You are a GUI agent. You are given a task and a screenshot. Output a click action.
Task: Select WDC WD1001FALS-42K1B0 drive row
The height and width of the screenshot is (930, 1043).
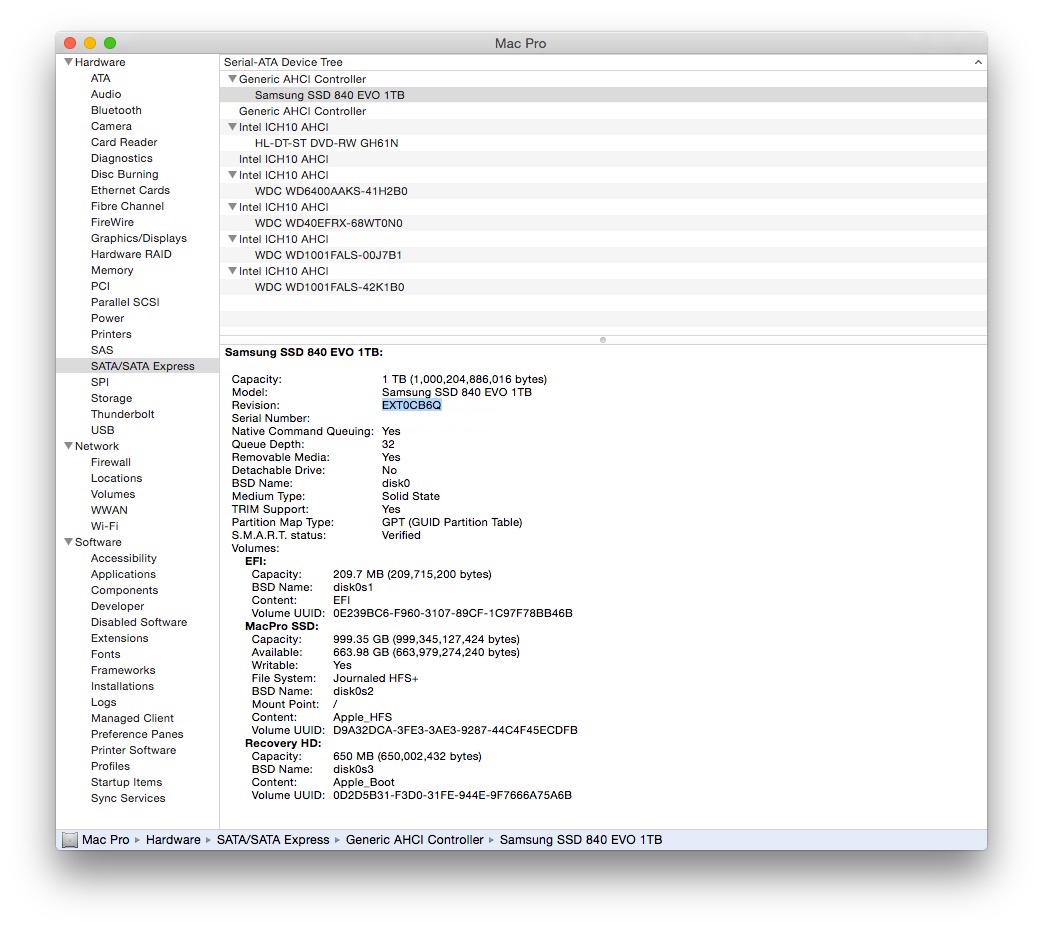(x=603, y=286)
